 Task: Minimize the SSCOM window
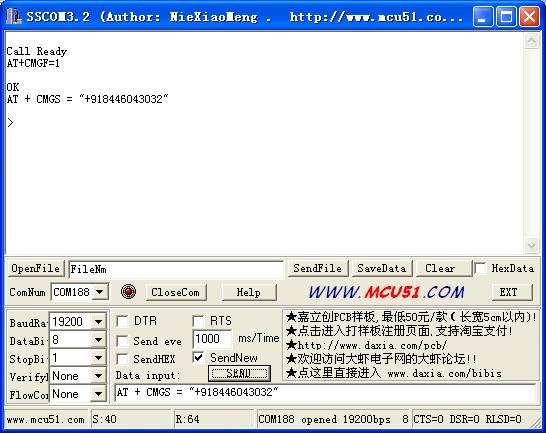[483, 16]
